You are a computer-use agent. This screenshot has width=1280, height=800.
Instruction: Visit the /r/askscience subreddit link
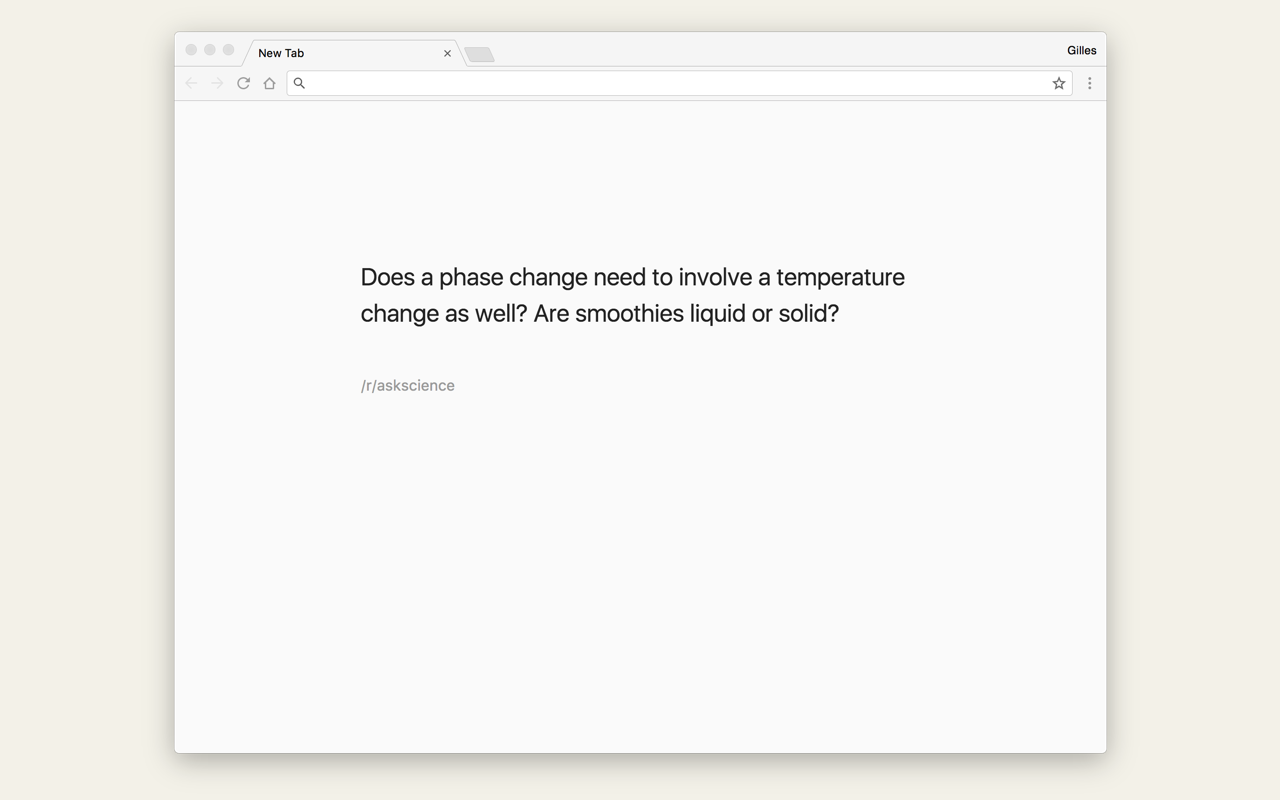[x=408, y=386]
